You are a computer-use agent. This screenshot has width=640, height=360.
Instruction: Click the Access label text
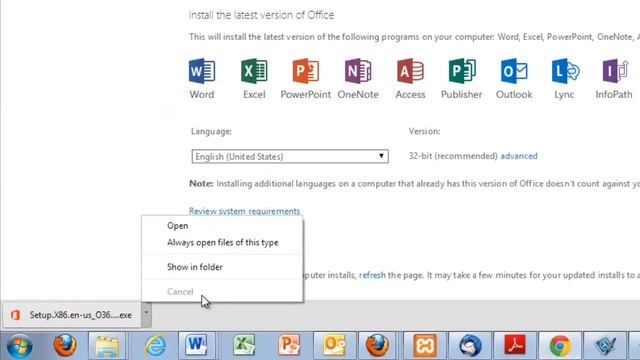[410, 95]
